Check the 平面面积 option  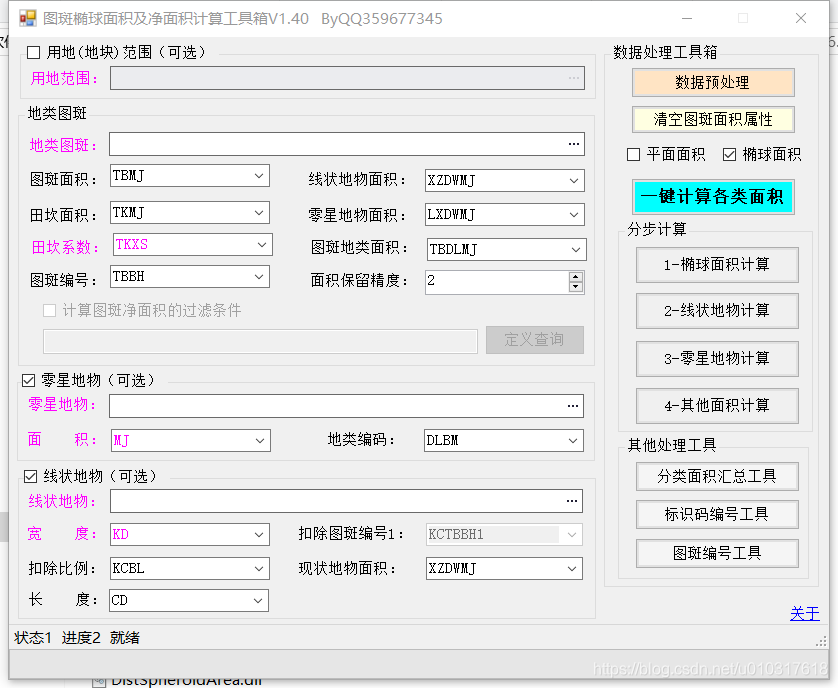tap(633, 155)
